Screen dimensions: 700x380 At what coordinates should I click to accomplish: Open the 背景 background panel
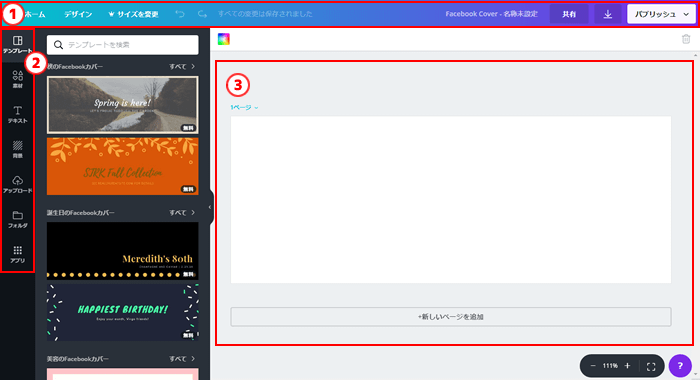pyautogui.click(x=17, y=149)
